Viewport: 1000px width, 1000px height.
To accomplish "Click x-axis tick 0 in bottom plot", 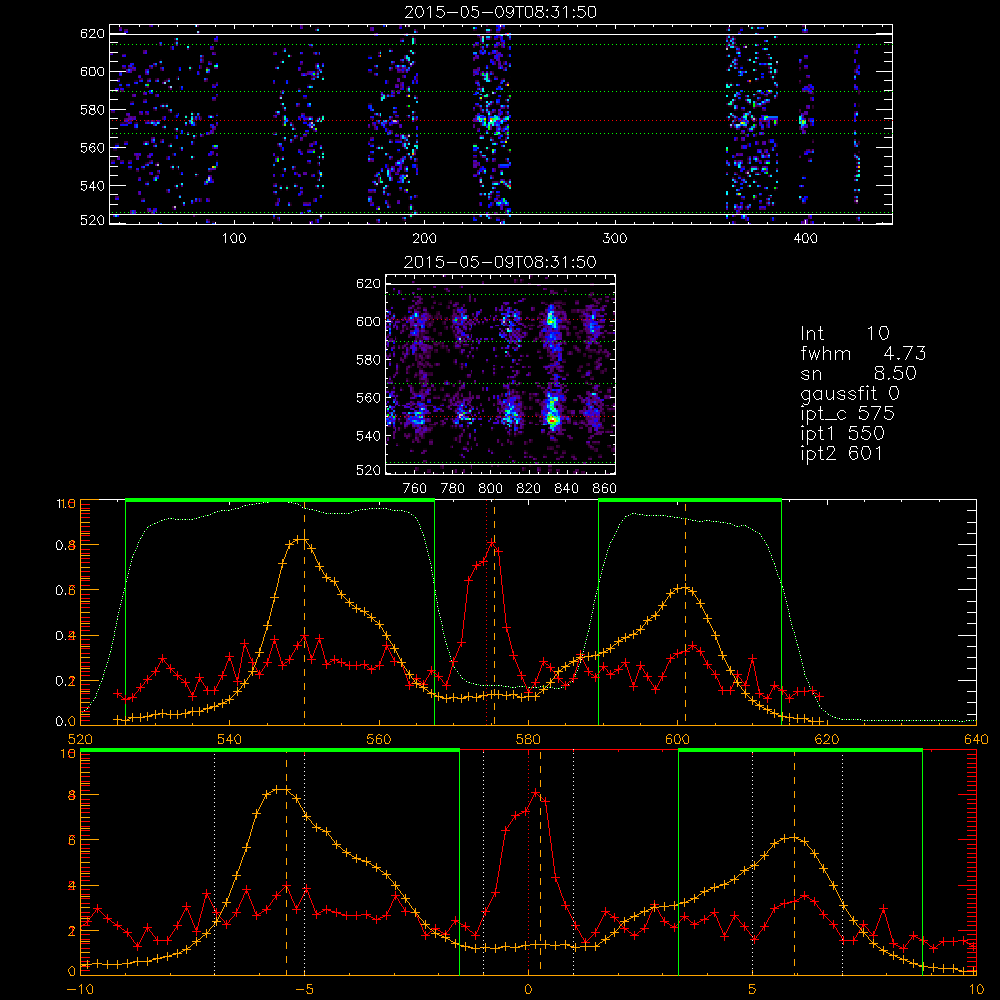I will tap(528, 990).
